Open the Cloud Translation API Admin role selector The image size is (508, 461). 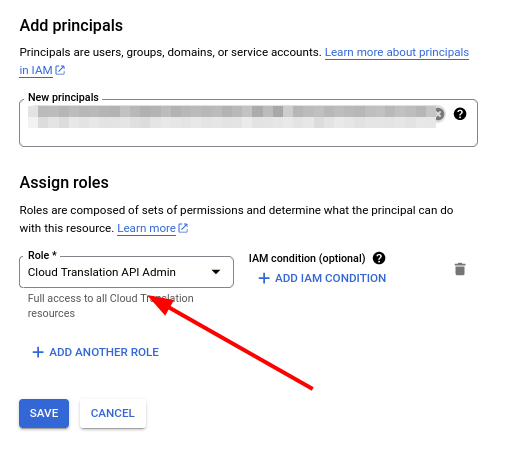(126, 272)
